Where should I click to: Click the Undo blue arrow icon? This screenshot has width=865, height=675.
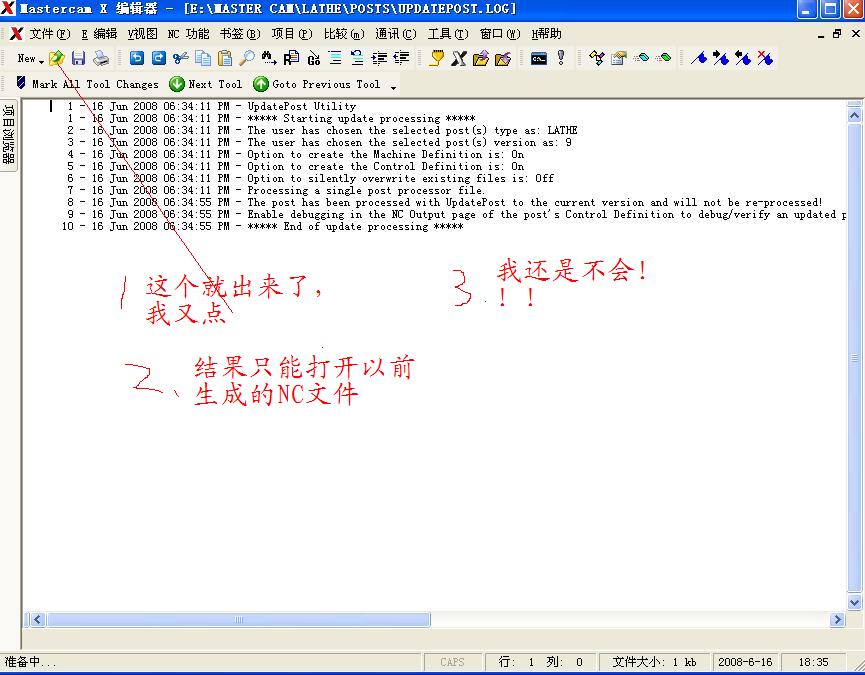pos(136,58)
